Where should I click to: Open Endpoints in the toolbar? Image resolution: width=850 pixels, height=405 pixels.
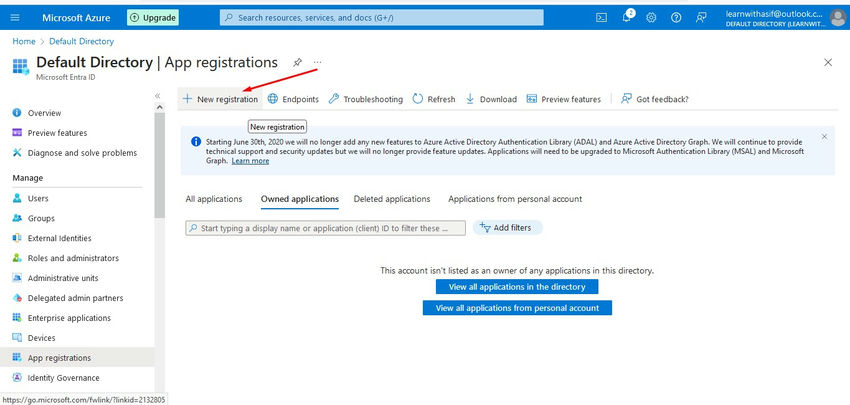[x=293, y=99]
